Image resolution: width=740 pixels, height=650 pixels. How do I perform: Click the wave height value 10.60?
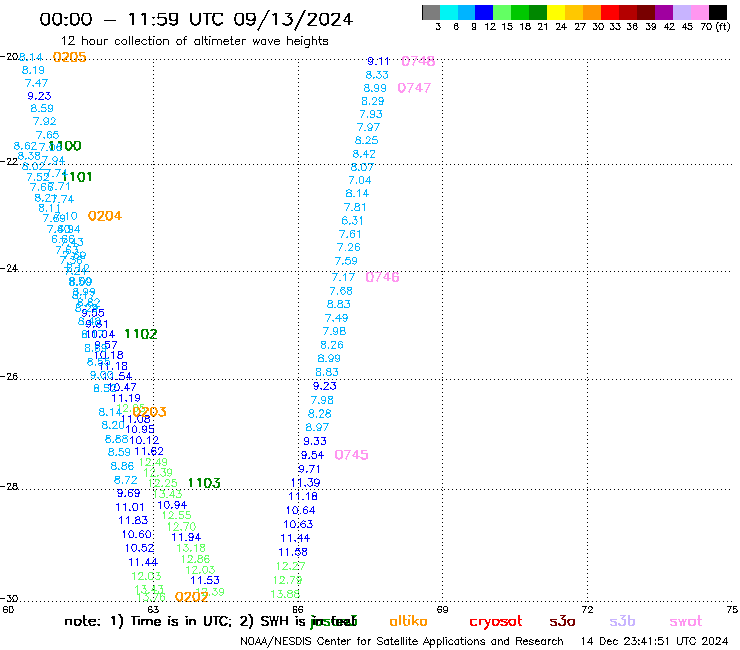(137, 534)
